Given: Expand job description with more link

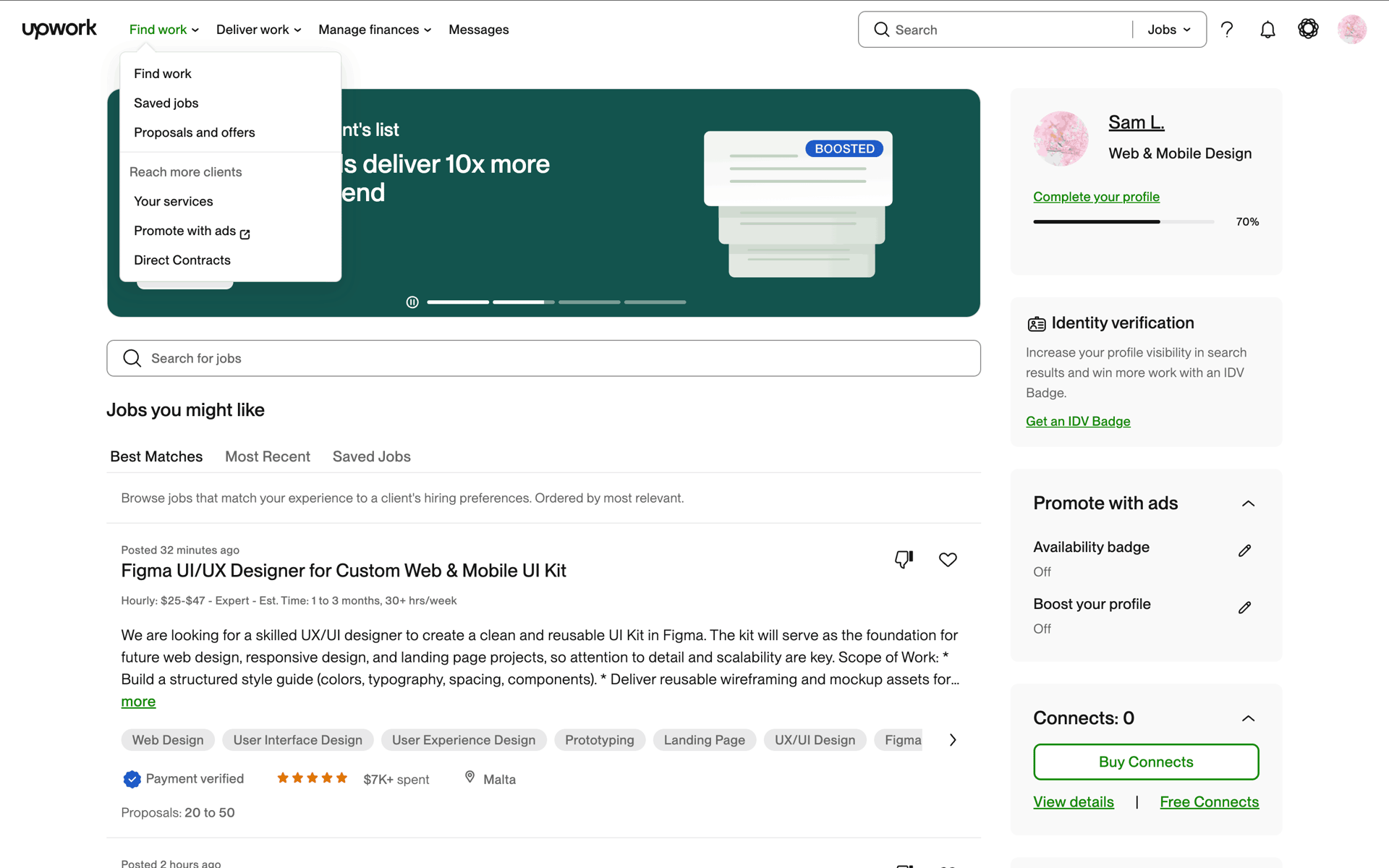Looking at the screenshot, I should coord(138,702).
